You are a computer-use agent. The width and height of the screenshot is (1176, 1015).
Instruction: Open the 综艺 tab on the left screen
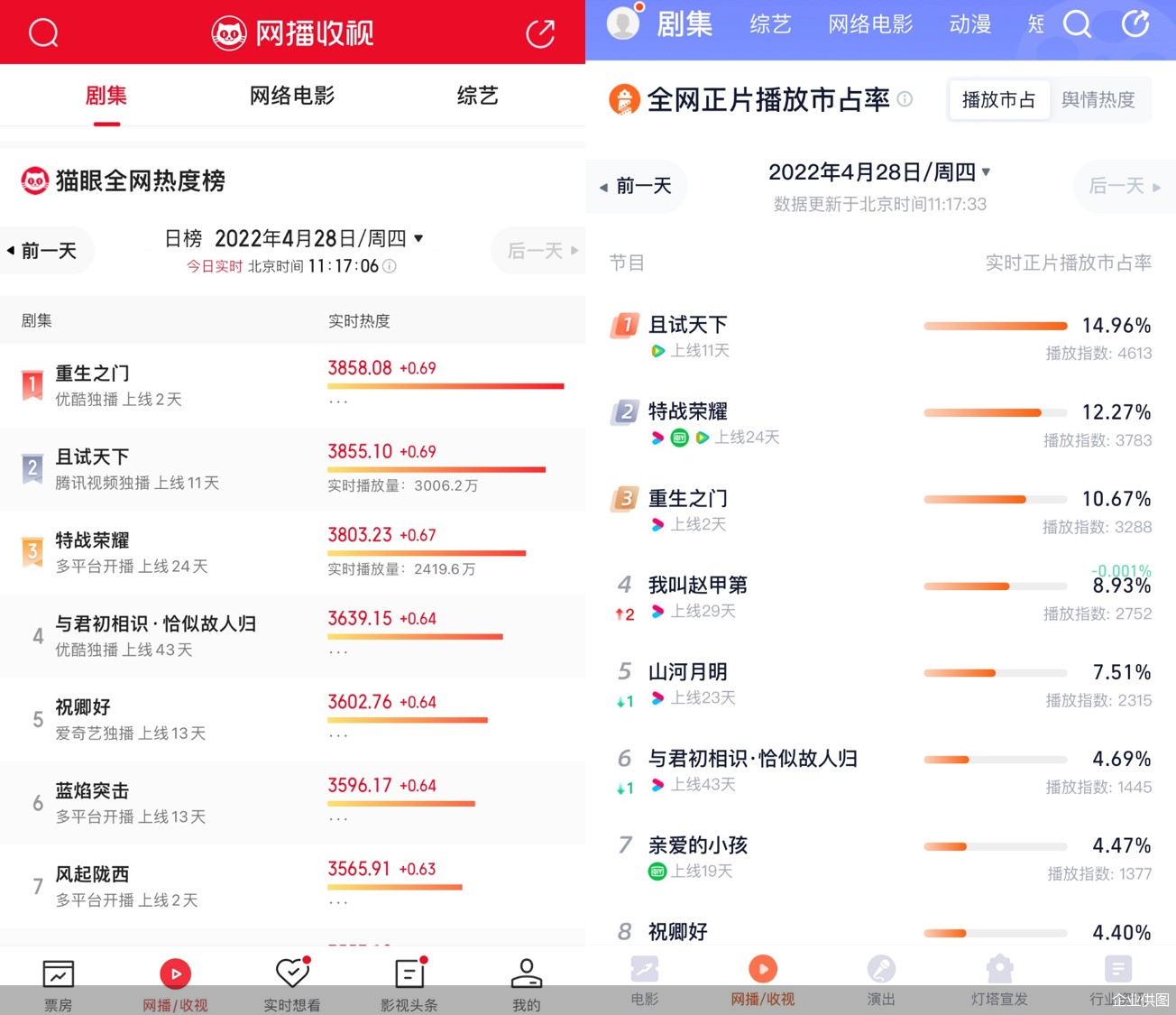[x=477, y=97]
